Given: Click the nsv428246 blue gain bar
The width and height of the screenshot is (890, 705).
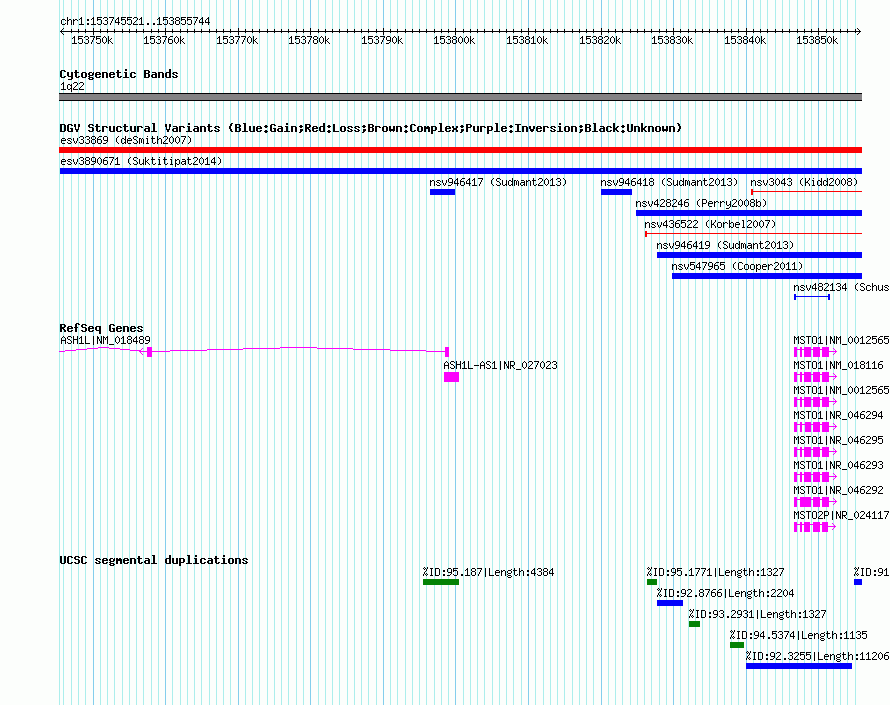Looking at the screenshot, I should click(x=749, y=213).
